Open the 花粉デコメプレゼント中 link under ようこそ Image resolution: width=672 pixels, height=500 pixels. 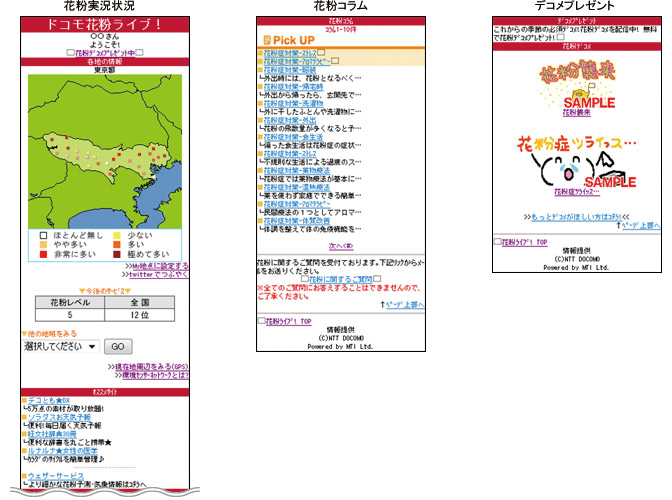(105, 53)
